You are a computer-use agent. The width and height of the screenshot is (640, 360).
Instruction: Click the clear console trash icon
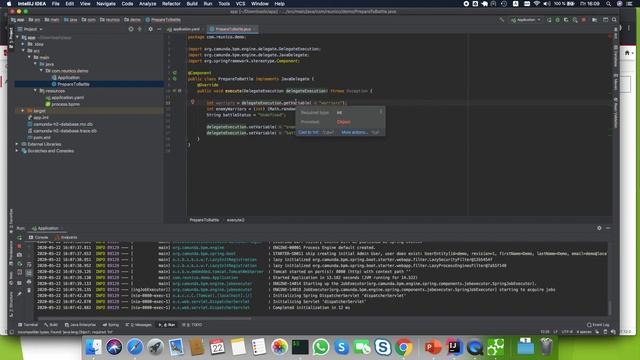29,290
